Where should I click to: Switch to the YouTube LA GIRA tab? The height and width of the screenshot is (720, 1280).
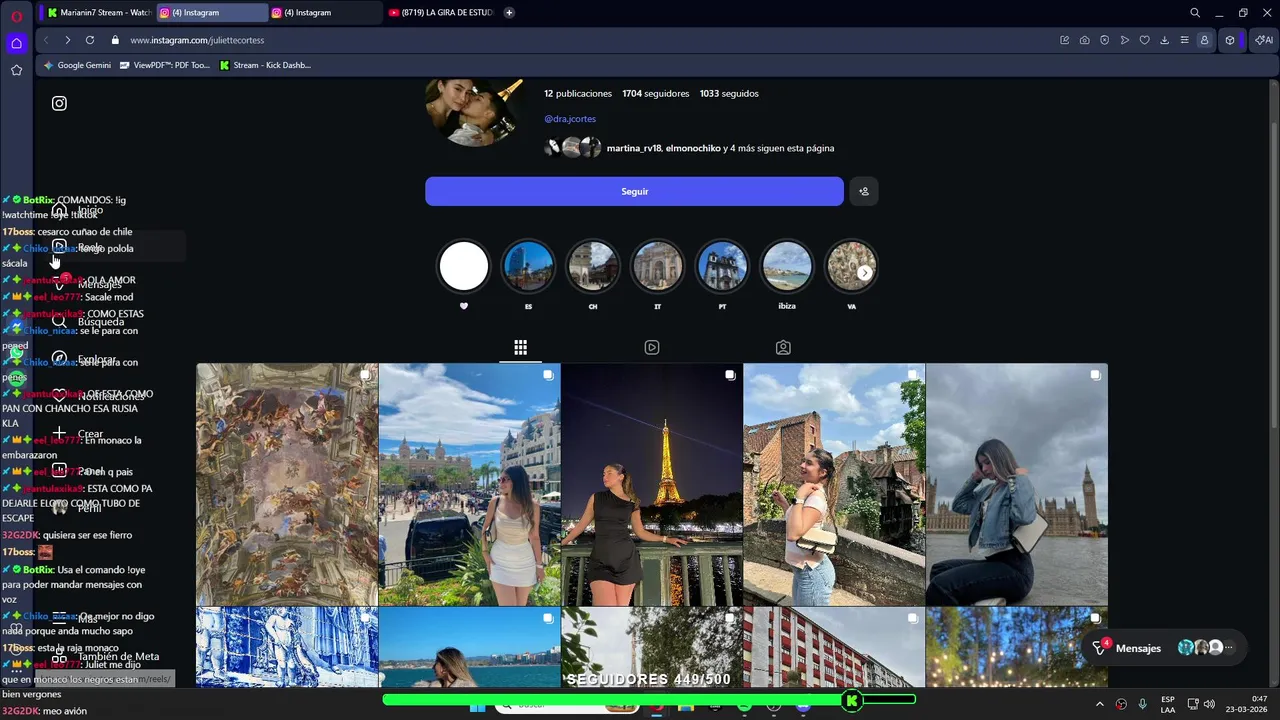pos(440,13)
